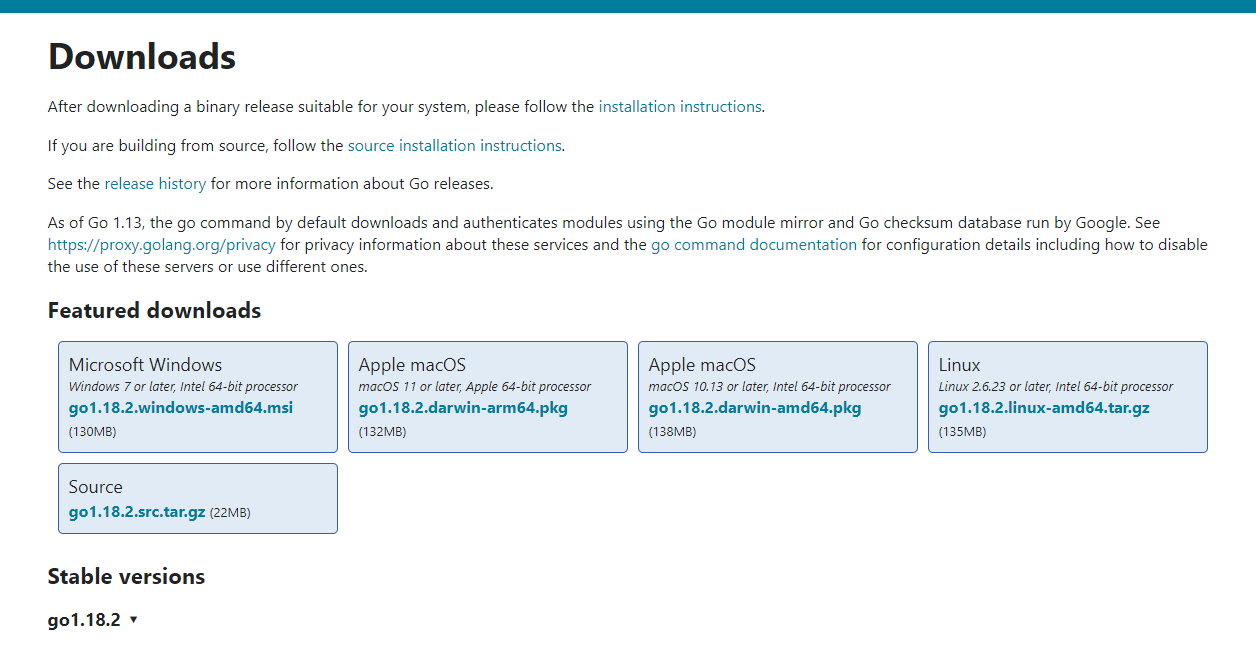
Task: Collapse the go1.18.2 stable version section
Action: click(x=92, y=620)
